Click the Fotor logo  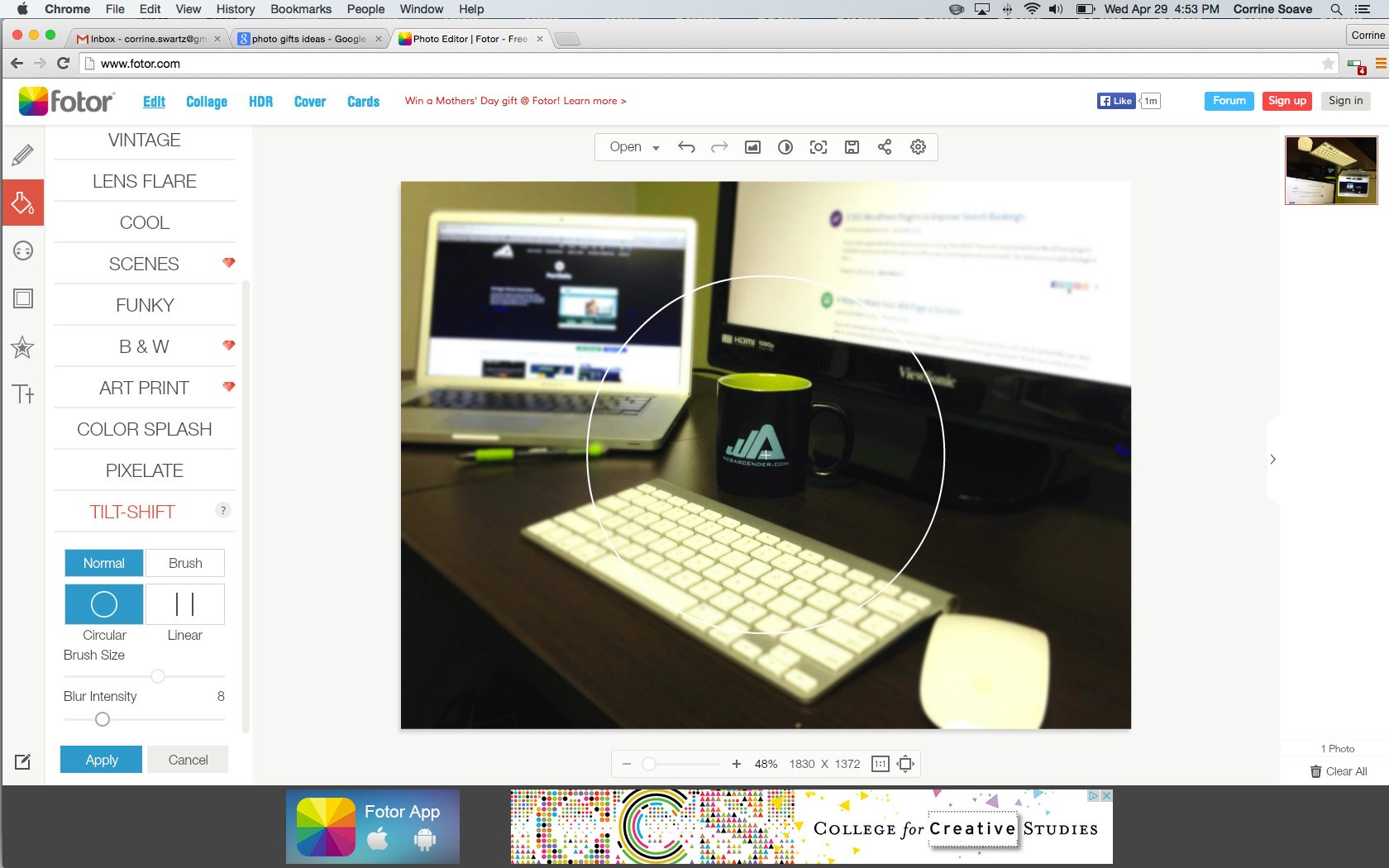[66, 101]
